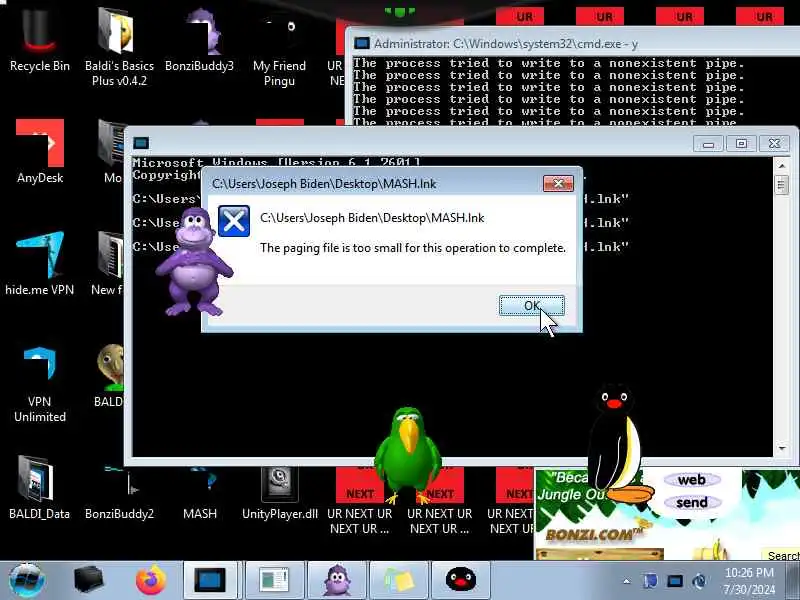Select the UnityPlayer.dll file icon
800x600 pixels.
280,492
